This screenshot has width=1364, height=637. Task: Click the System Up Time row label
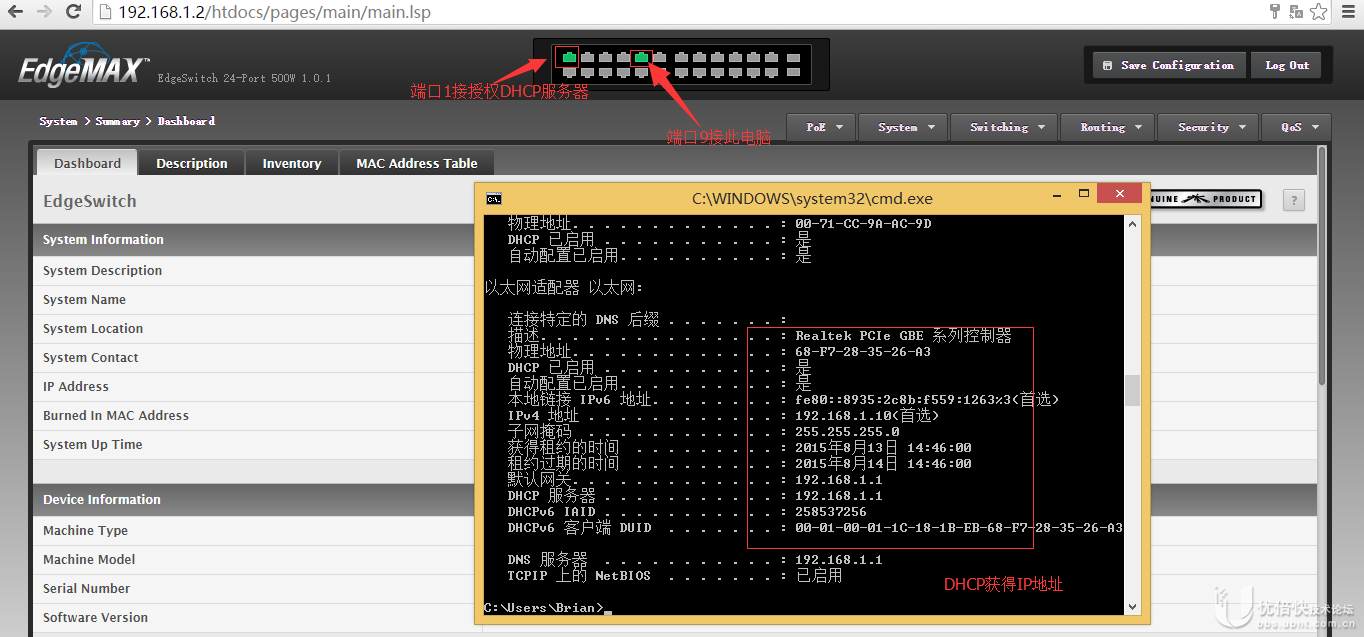coord(93,444)
